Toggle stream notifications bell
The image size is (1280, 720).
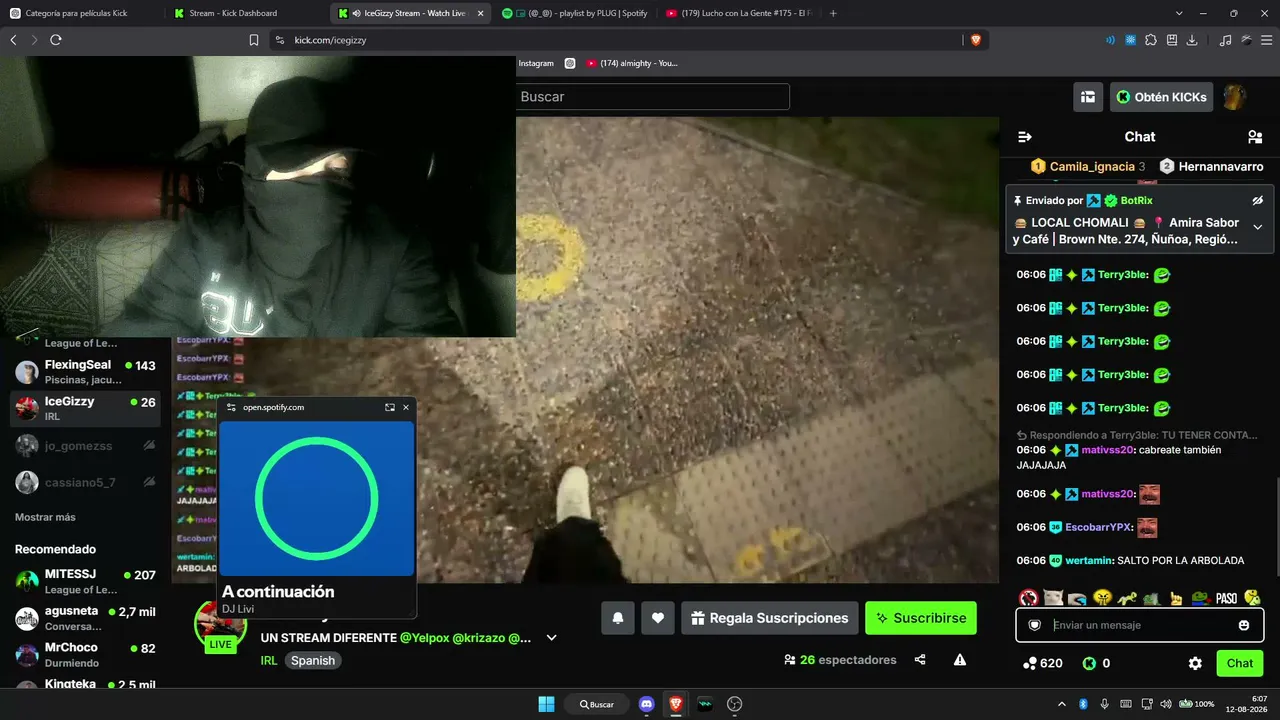click(x=618, y=618)
